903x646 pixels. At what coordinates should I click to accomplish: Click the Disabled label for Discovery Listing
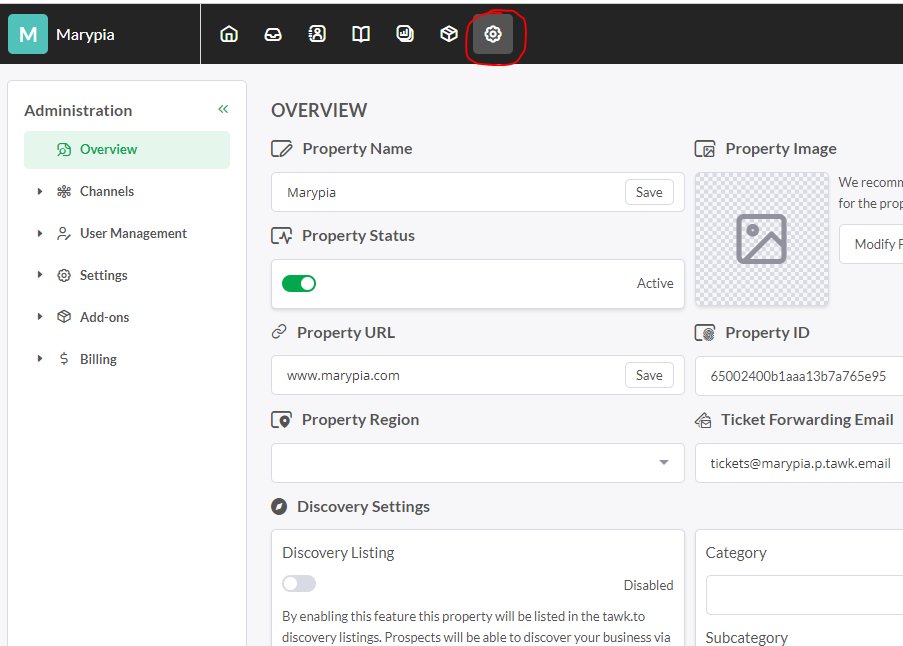point(648,585)
